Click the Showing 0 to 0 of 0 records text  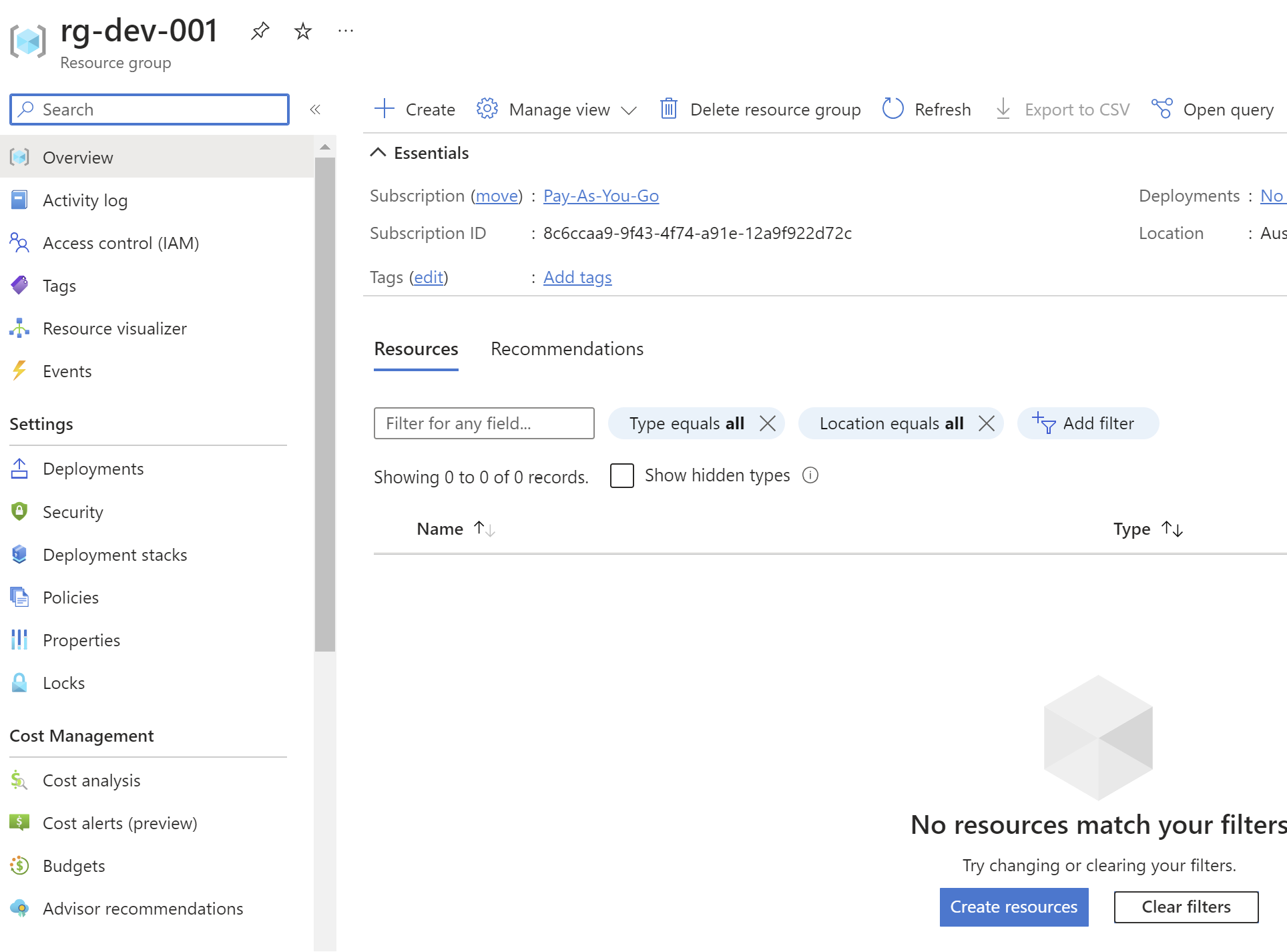pos(481,477)
